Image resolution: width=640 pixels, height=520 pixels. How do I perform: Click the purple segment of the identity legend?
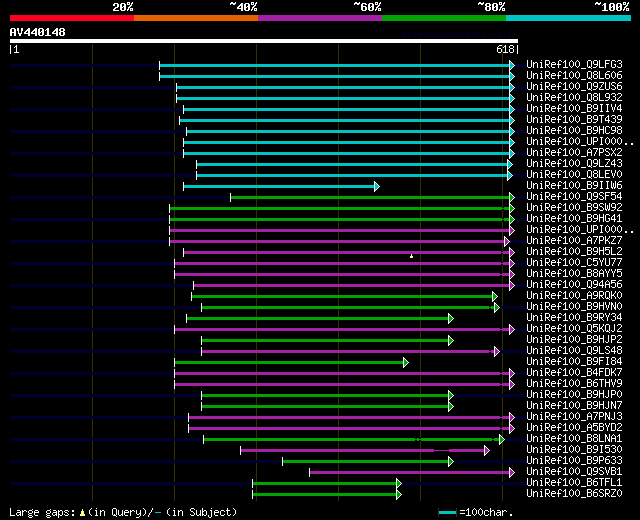click(320, 18)
